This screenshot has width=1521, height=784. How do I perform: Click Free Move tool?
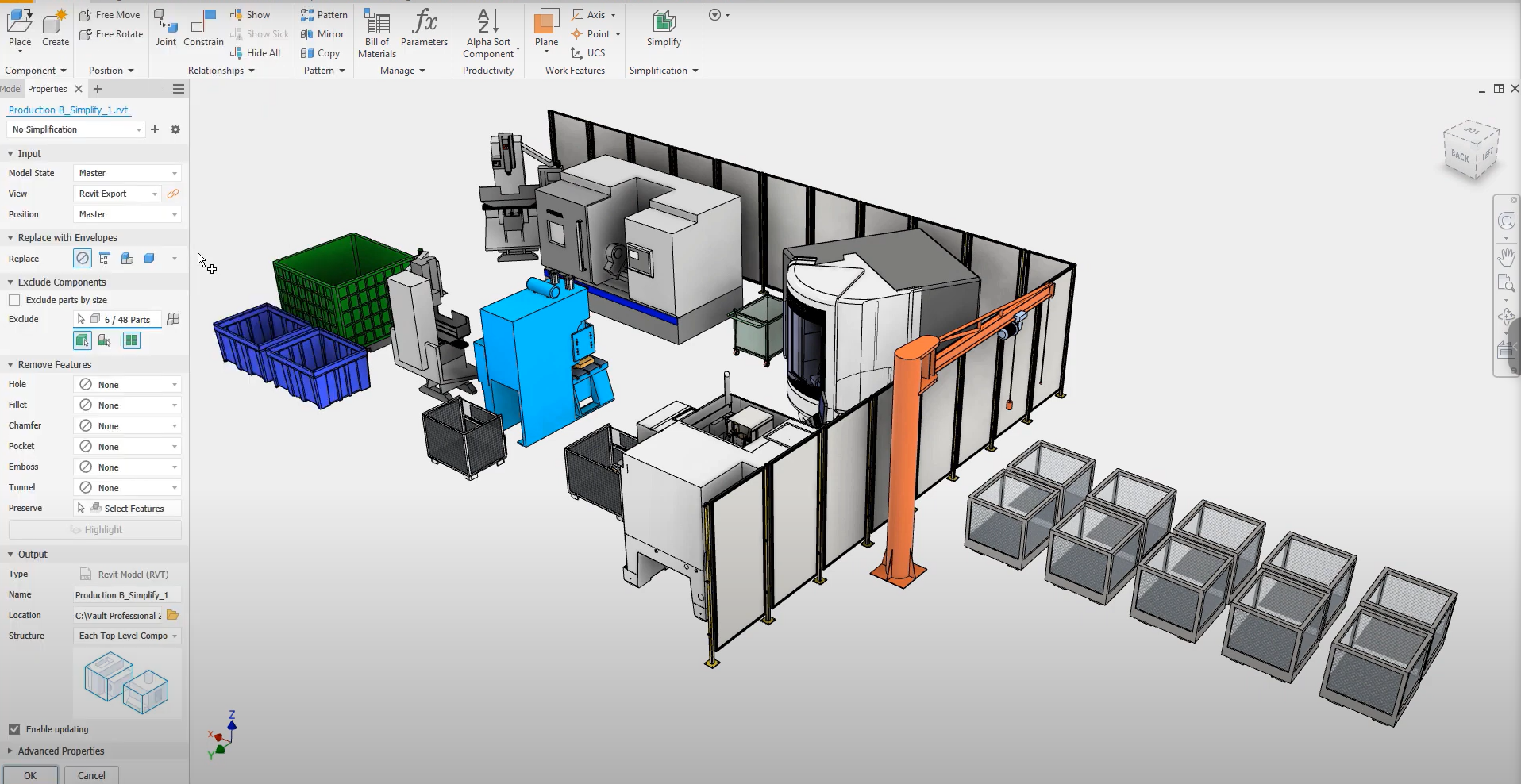click(x=110, y=15)
